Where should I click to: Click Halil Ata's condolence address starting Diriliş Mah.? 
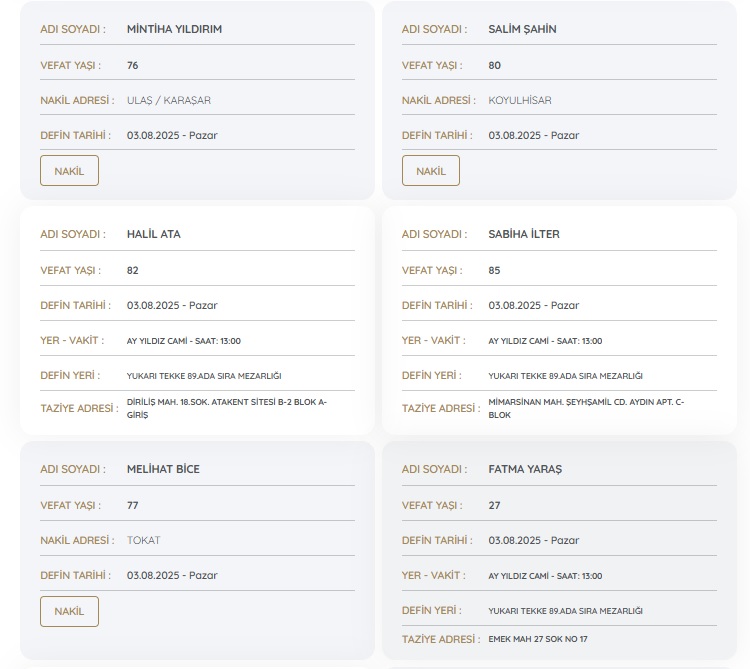tap(226, 408)
